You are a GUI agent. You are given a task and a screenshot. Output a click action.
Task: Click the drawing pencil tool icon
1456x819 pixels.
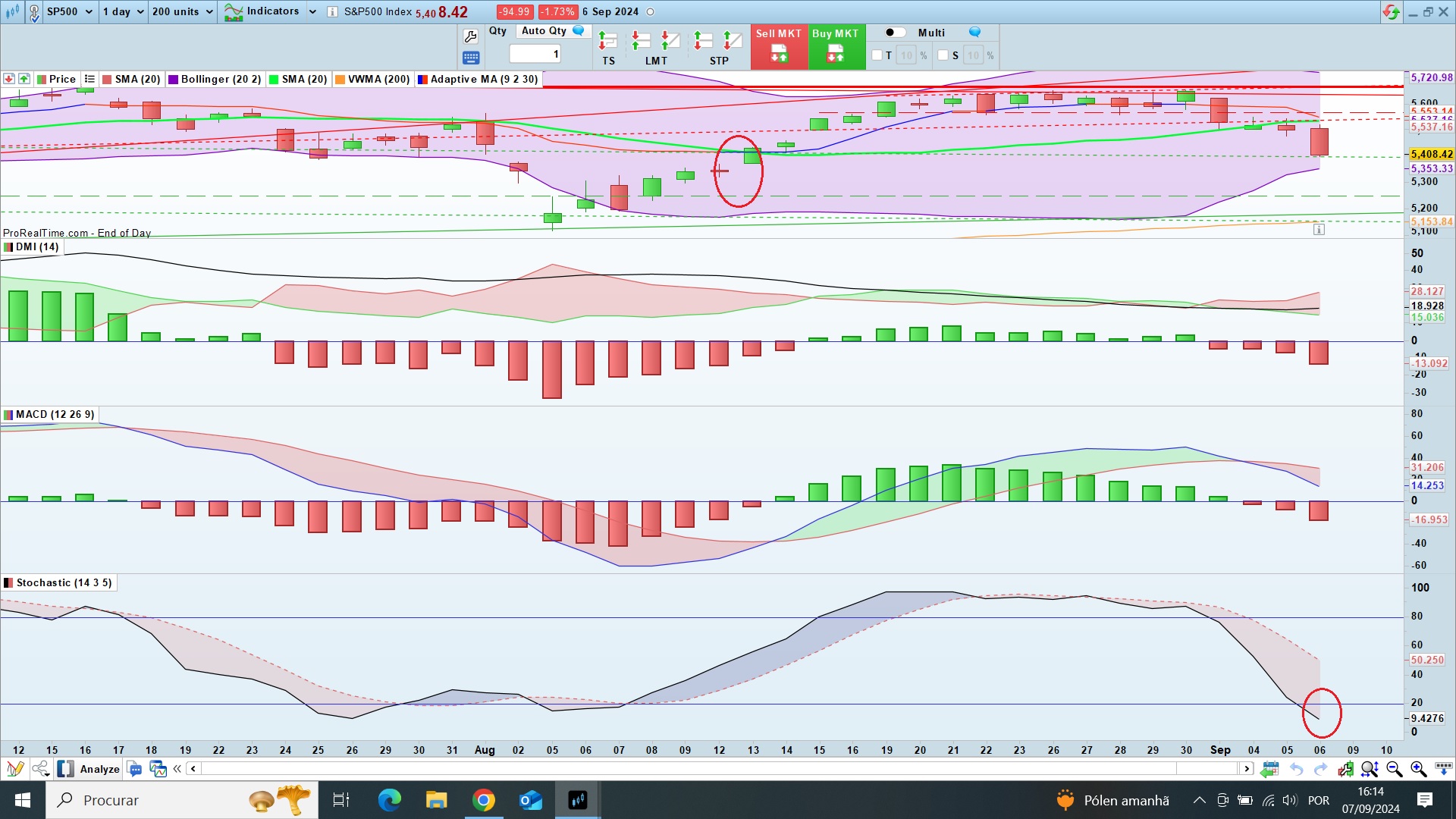pyautogui.click(x=14, y=769)
